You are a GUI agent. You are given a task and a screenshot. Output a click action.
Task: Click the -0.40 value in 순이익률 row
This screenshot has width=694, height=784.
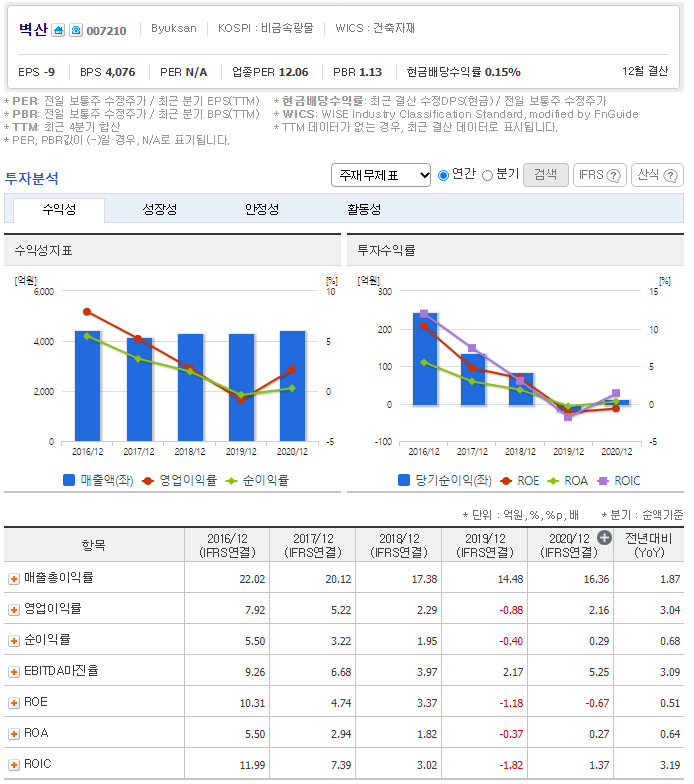tap(511, 641)
